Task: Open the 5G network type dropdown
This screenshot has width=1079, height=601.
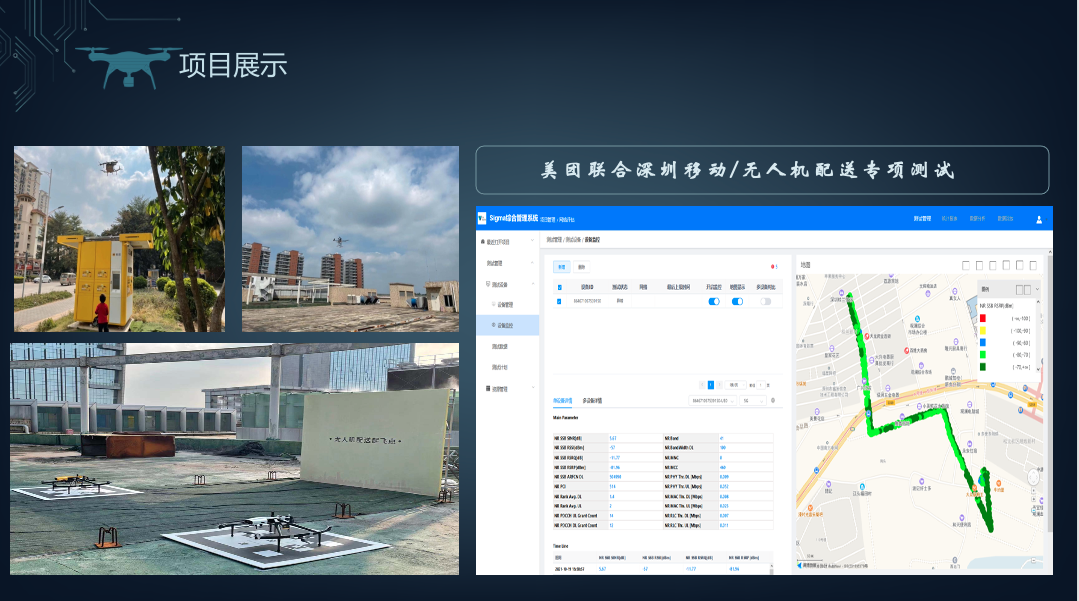Action: (753, 401)
